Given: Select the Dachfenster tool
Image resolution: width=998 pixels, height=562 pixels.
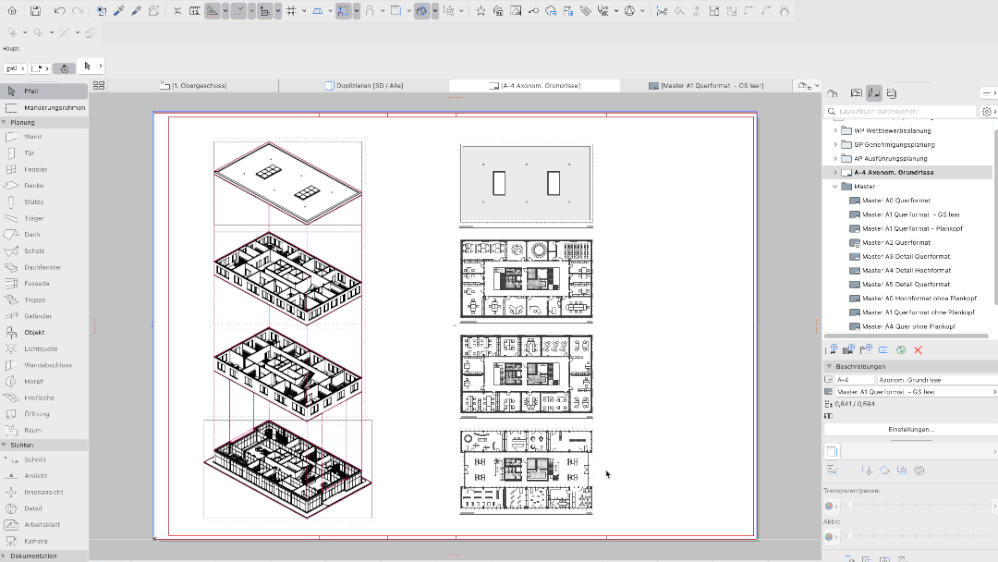Looking at the screenshot, I should [x=44, y=267].
